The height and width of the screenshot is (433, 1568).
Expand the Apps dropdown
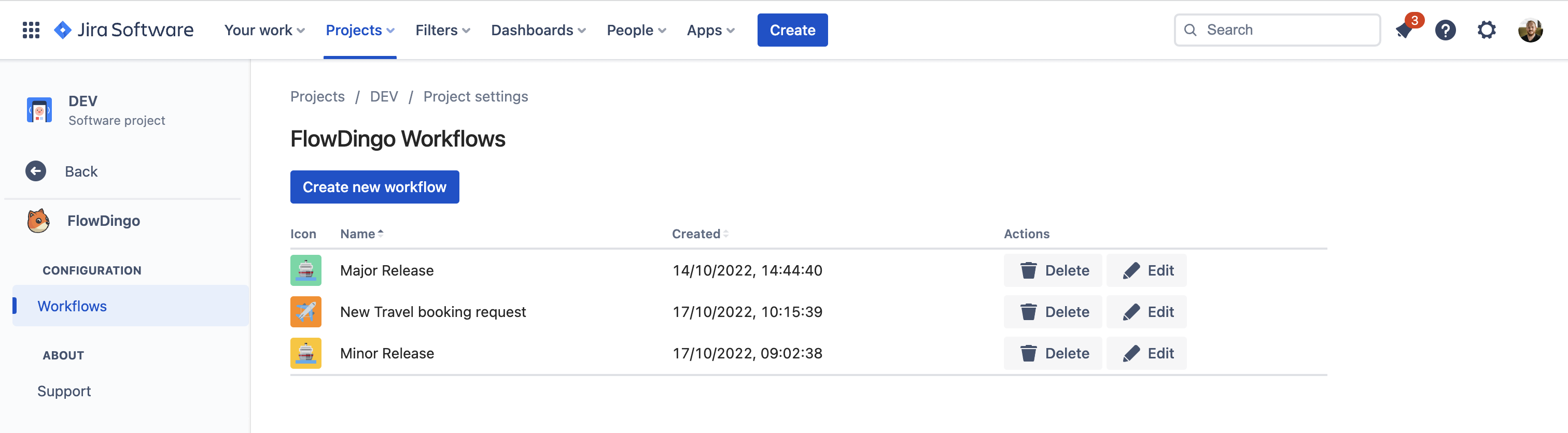[710, 30]
